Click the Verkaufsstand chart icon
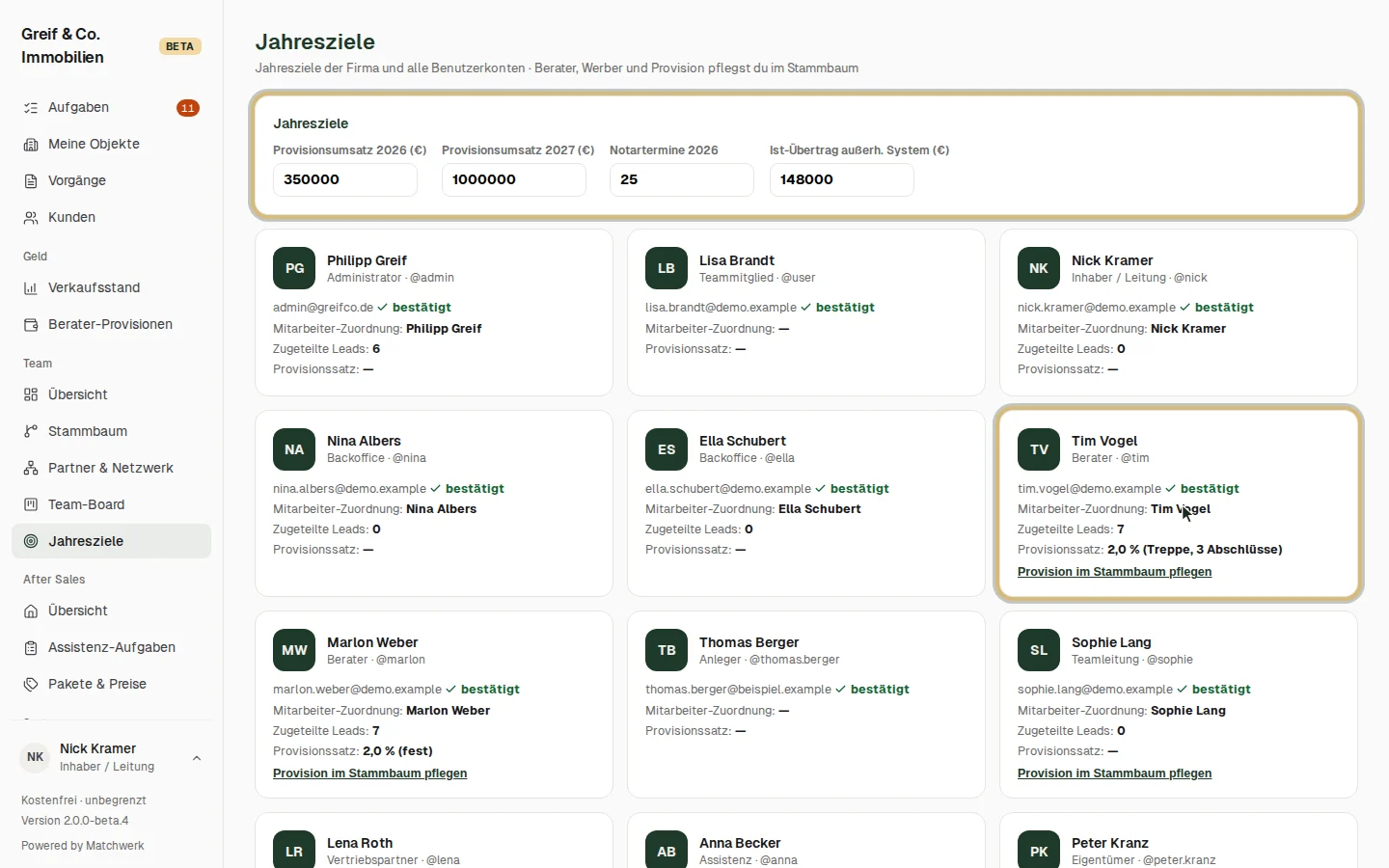 tap(31, 288)
